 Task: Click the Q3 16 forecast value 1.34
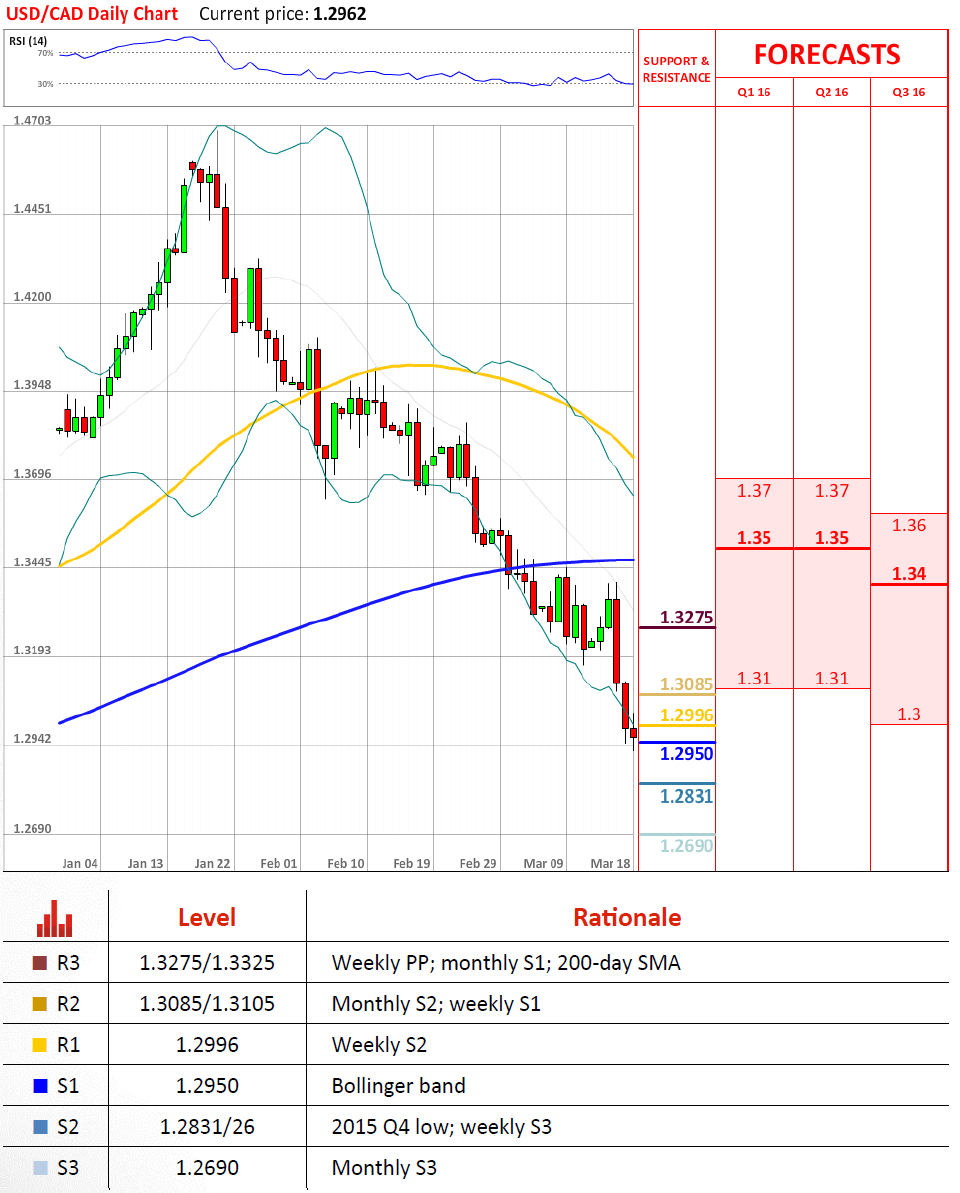[x=909, y=574]
